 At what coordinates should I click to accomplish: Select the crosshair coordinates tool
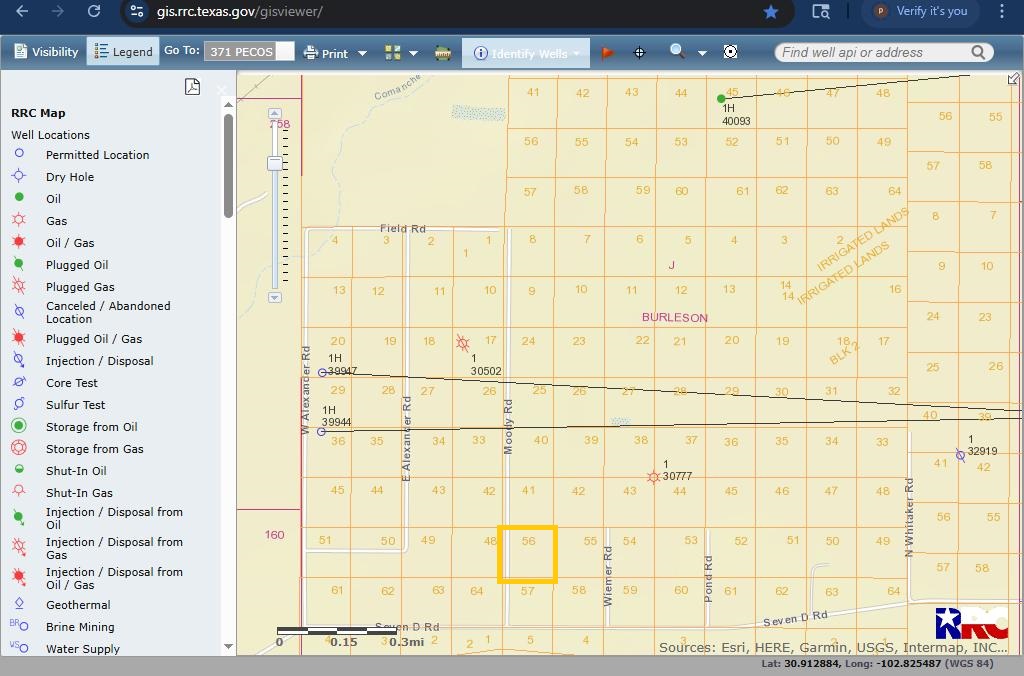[x=639, y=53]
